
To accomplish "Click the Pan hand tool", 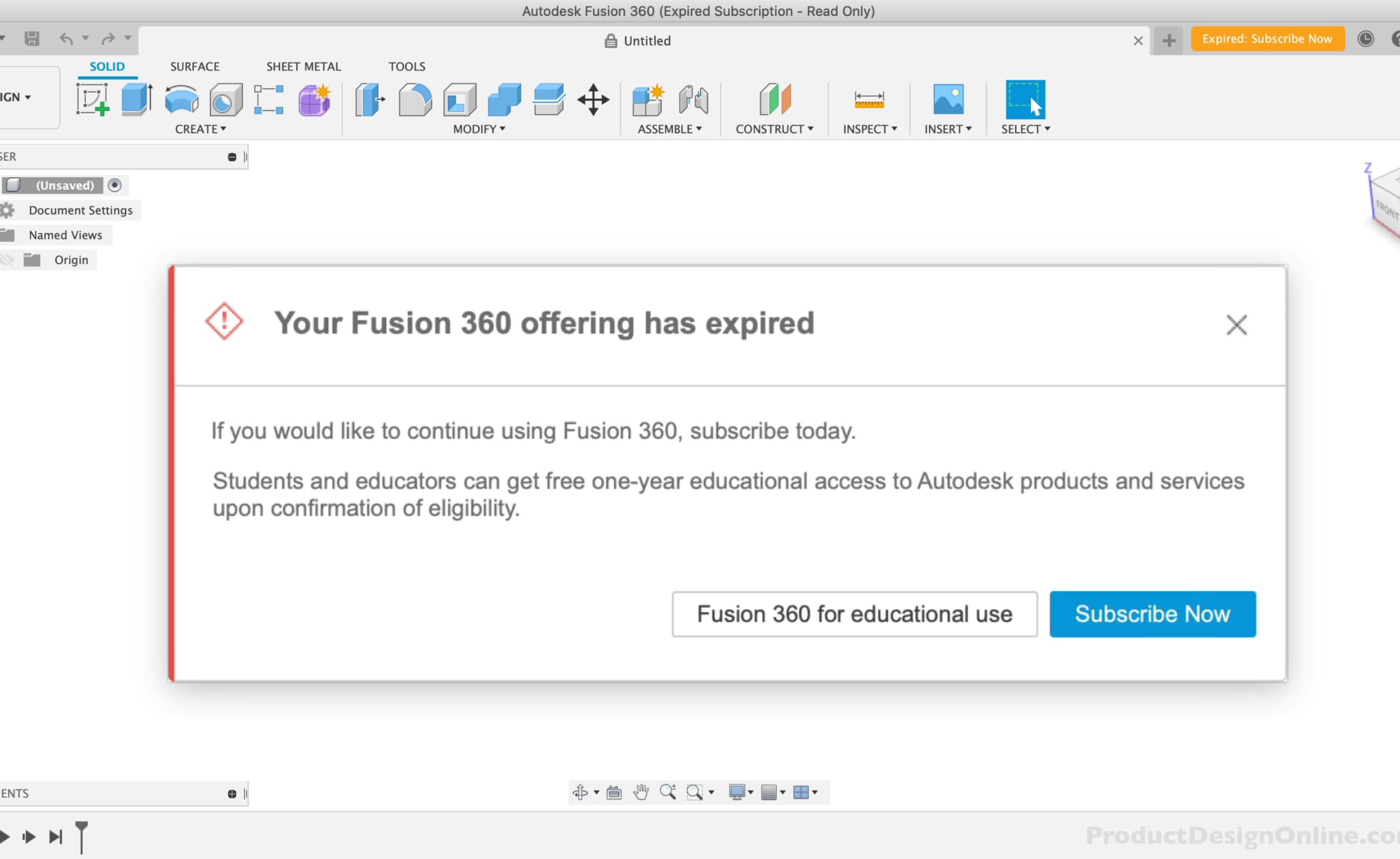I will pos(641,792).
